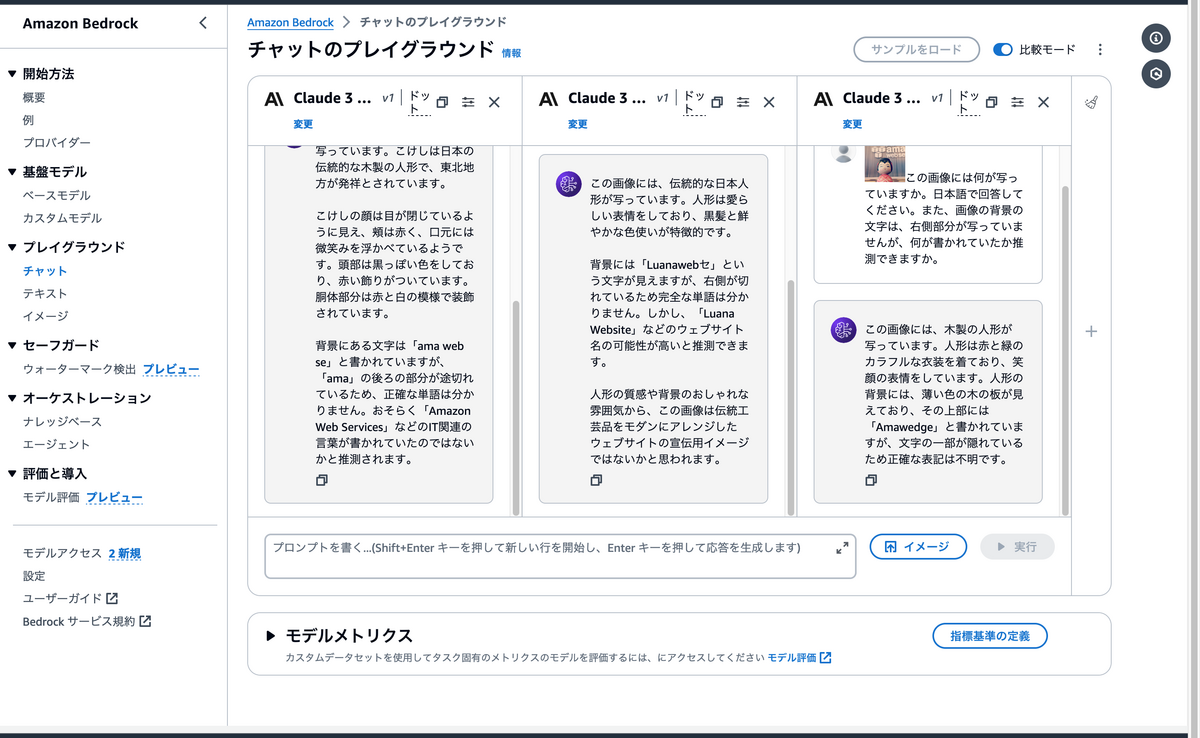Select チャット playground in the sidebar
Viewport: 1200px width, 738px height.
tap(45, 270)
